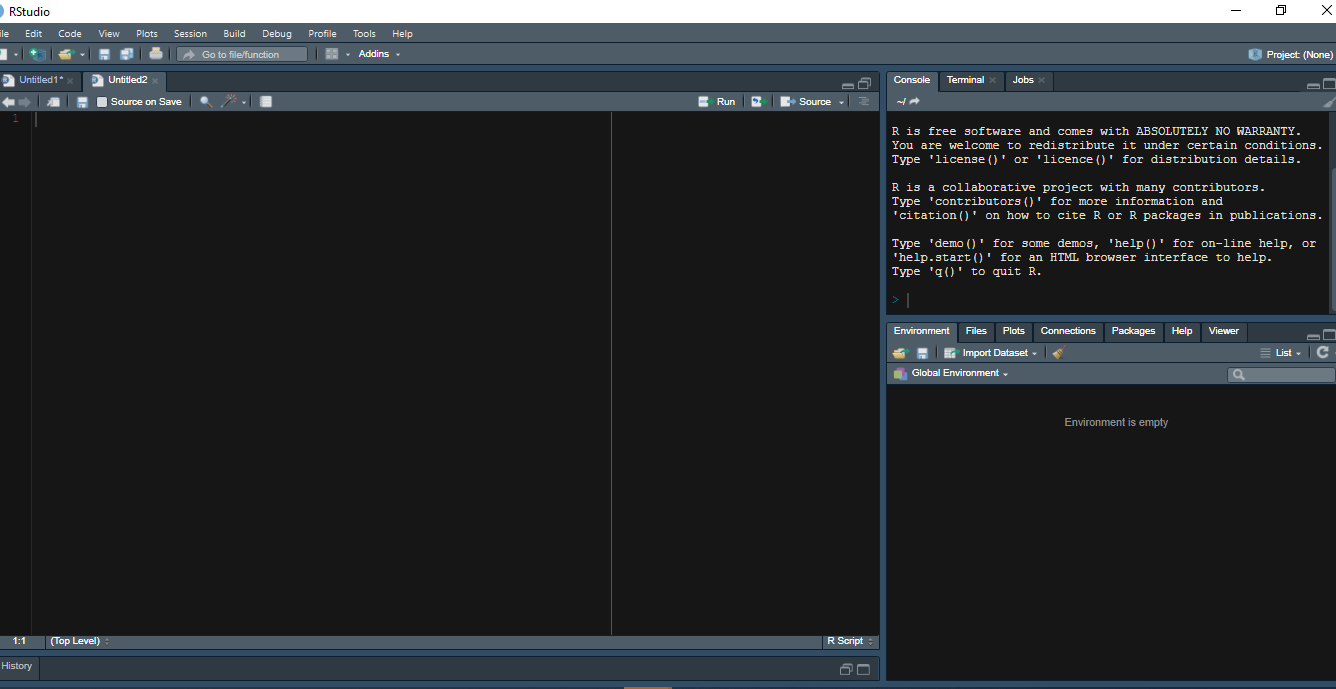Close the Terminal tab
Viewport: 1336px width, 689px height.
[993, 80]
